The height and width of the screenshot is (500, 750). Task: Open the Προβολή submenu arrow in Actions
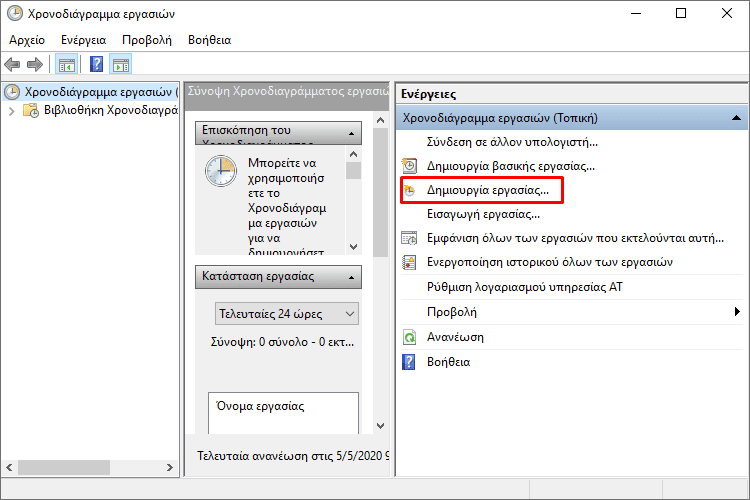[736, 312]
